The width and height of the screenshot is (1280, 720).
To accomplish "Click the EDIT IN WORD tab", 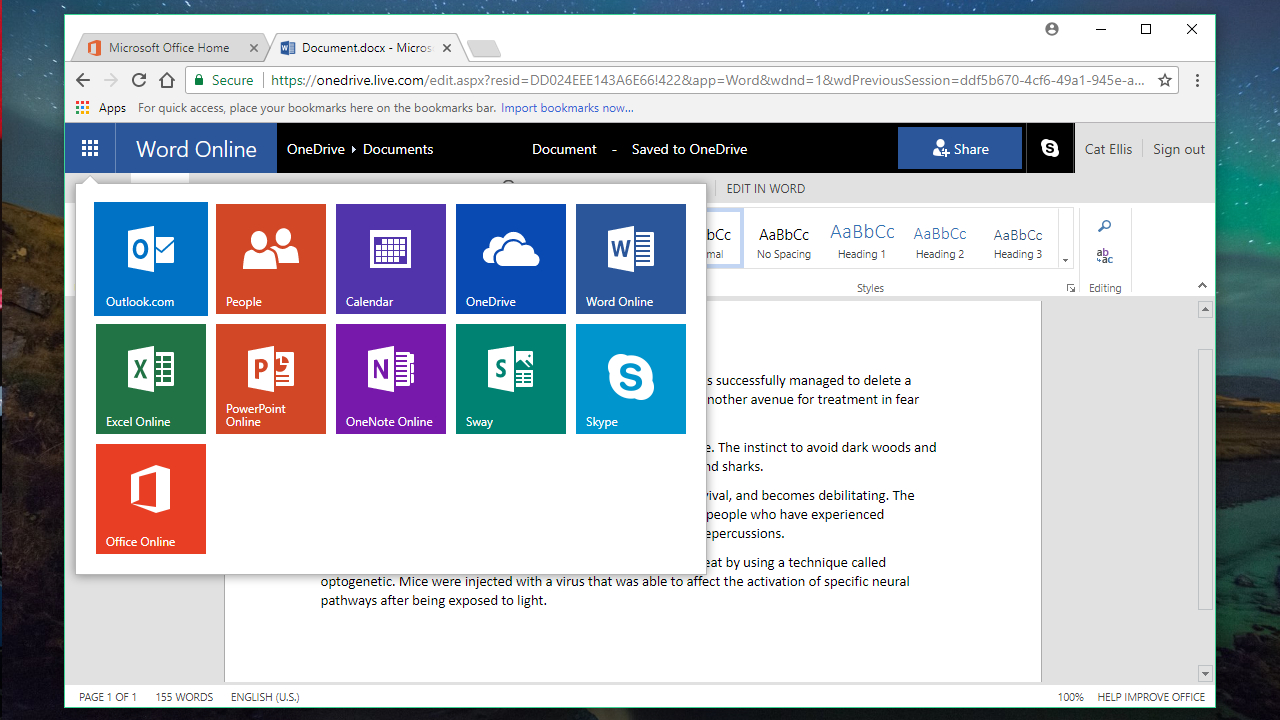I will [x=765, y=188].
